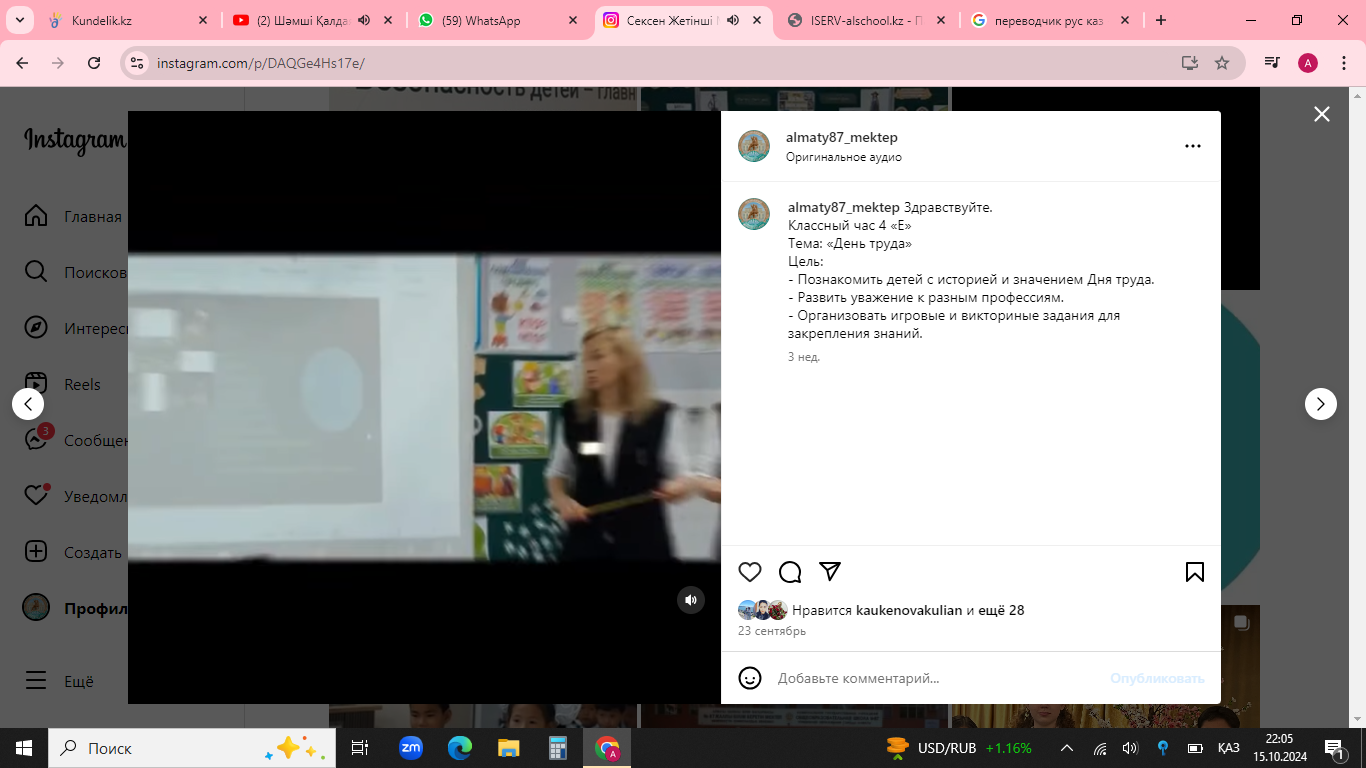Image resolution: width=1366 pixels, height=768 pixels.
Task: Click the Опубликовать button
Action: (1157, 678)
